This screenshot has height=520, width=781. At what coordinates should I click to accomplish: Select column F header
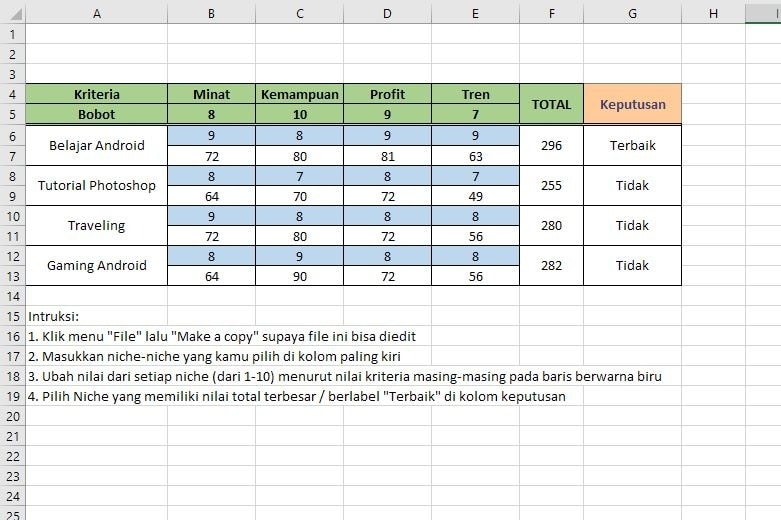click(551, 13)
